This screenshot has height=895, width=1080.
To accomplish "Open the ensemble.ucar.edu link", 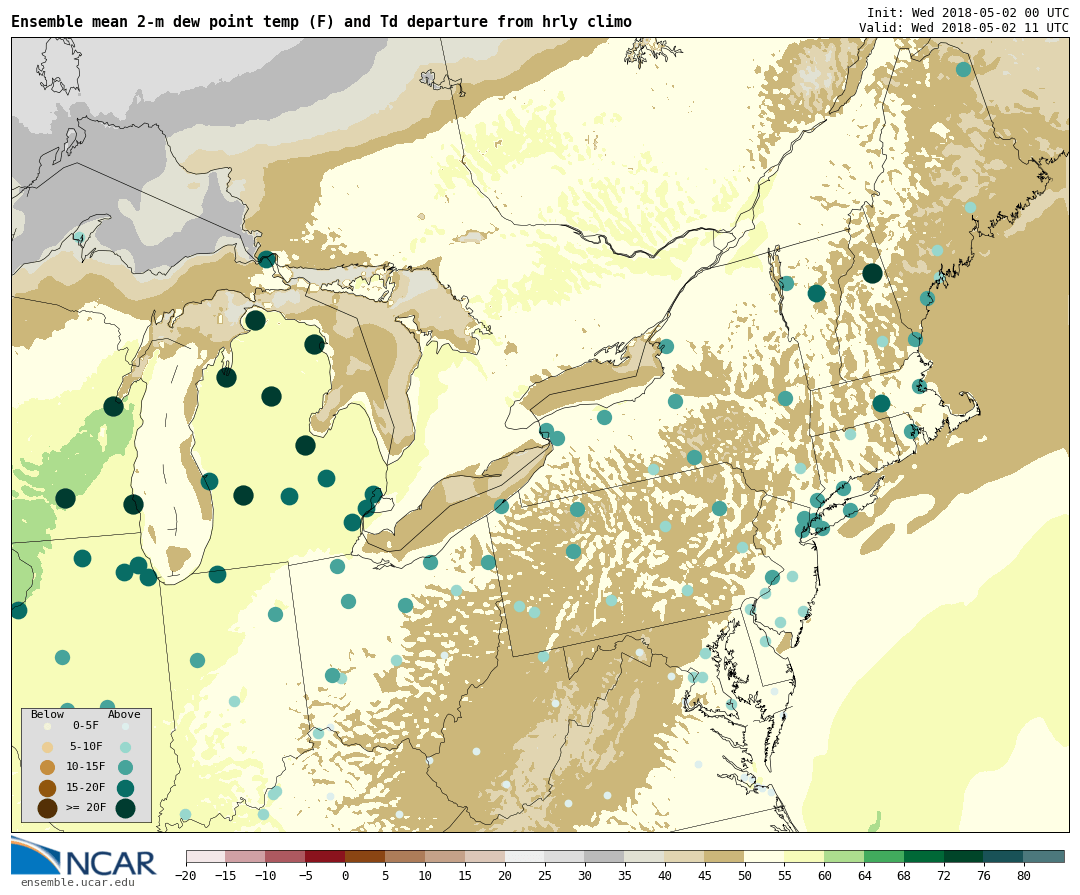I will pyautogui.click(x=77, y=882).
